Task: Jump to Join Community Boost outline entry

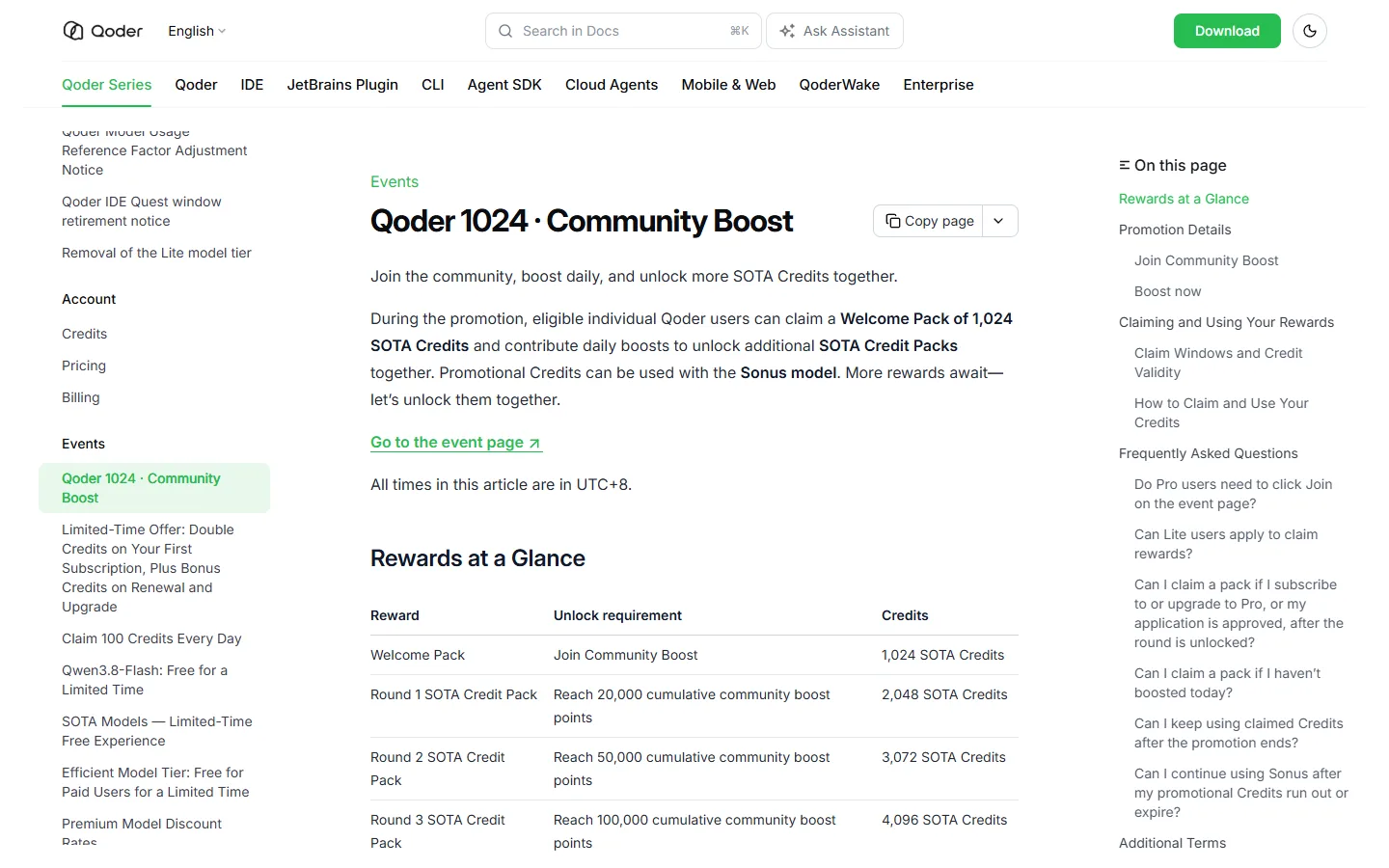Action: point(1206,260)
